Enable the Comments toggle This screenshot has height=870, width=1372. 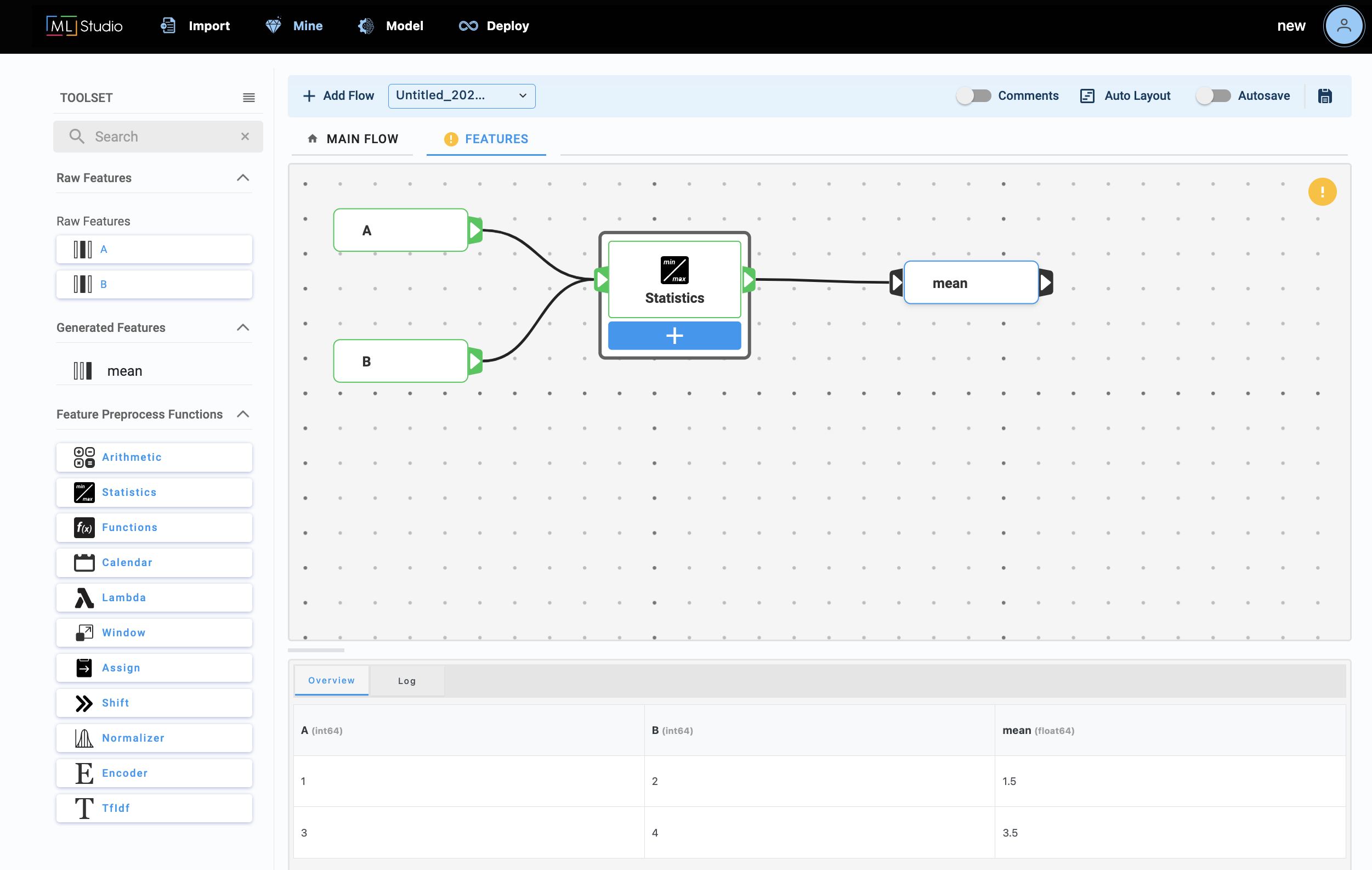[974, 96]
